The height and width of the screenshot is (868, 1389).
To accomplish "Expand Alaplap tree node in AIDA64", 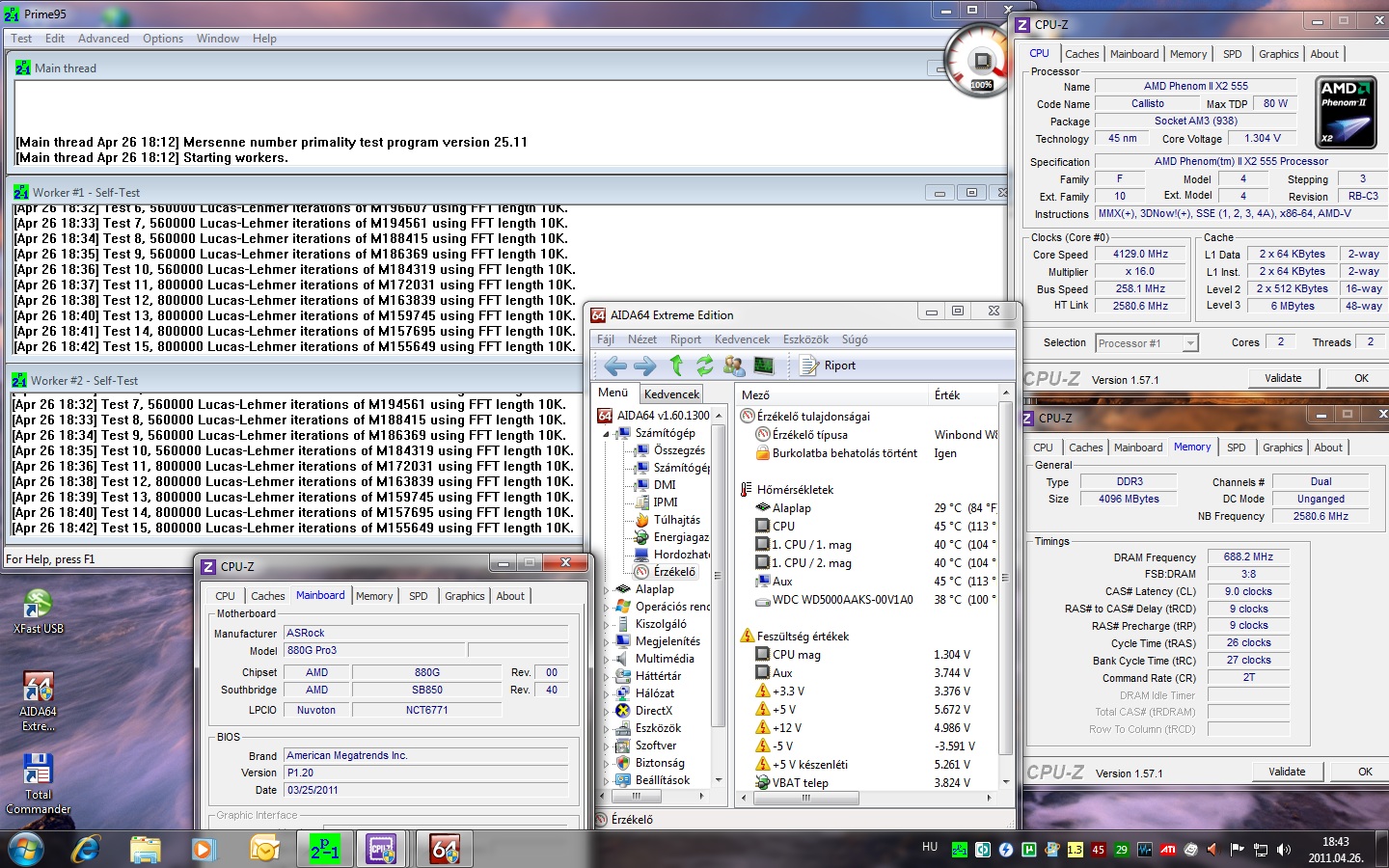I will tap(607, 589).
